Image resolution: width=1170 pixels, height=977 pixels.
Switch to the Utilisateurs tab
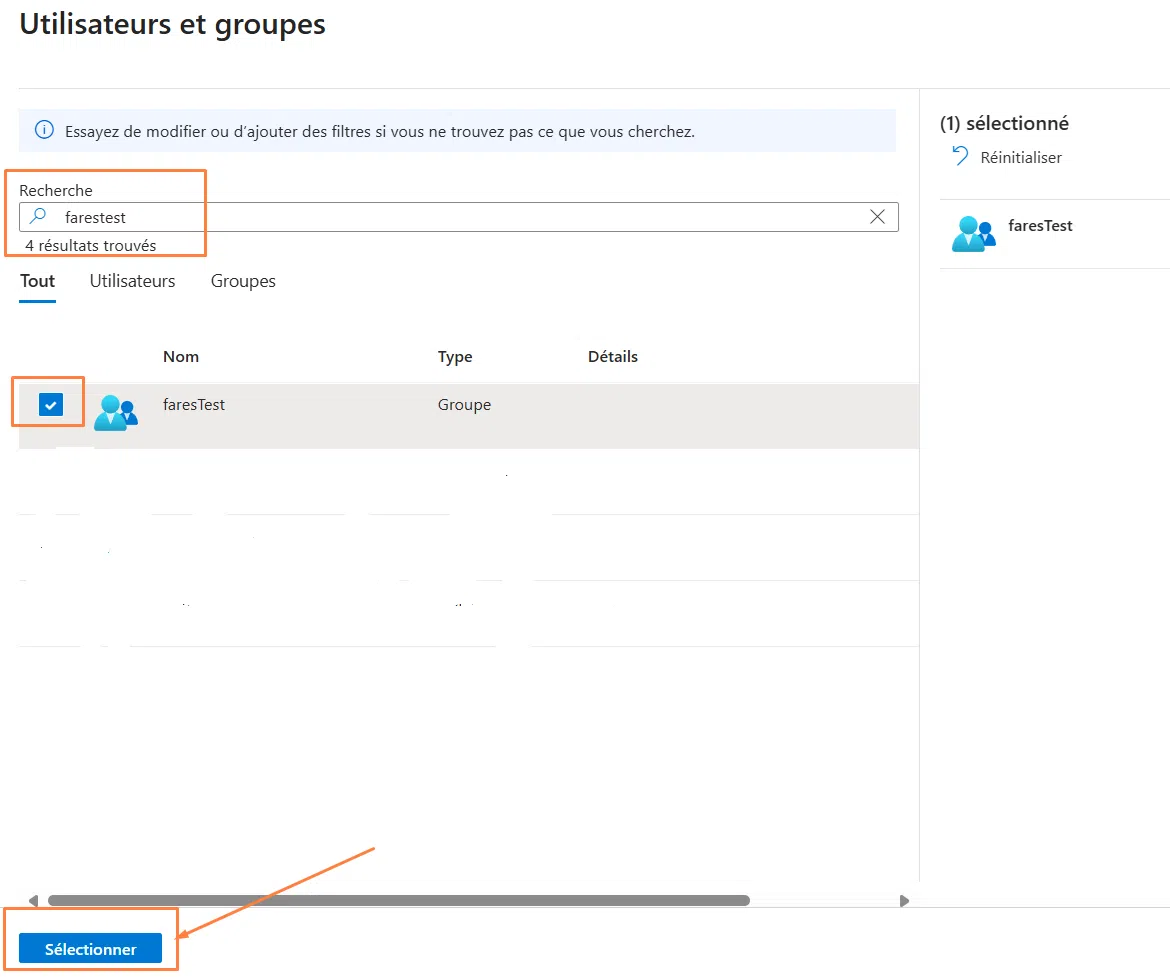[131, 281]
